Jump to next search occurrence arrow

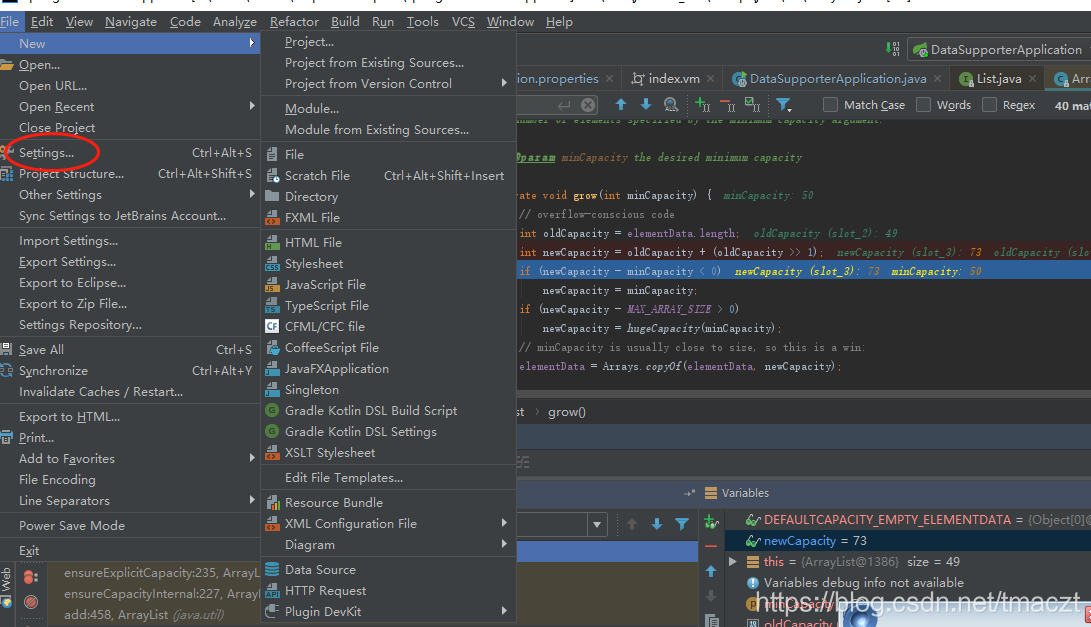(646, 104)
